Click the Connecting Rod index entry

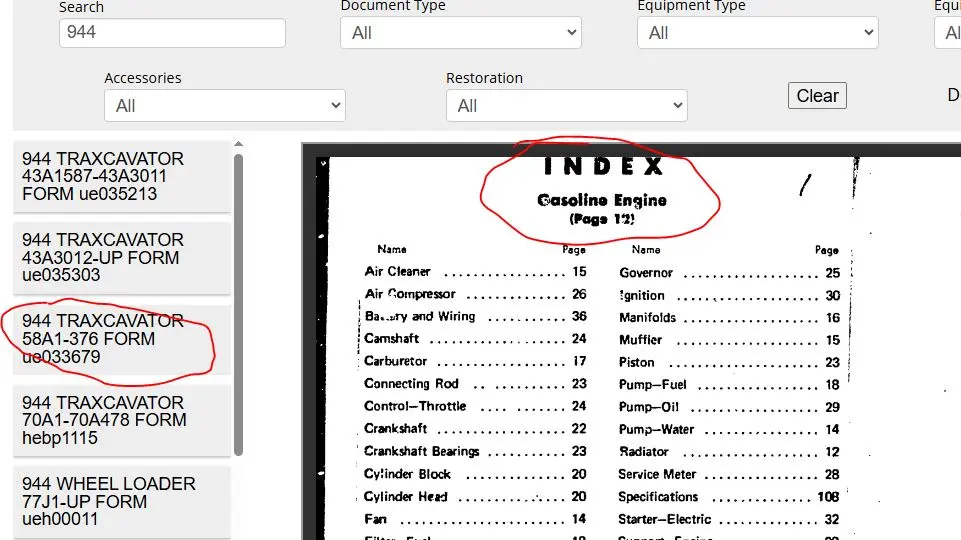475,384
